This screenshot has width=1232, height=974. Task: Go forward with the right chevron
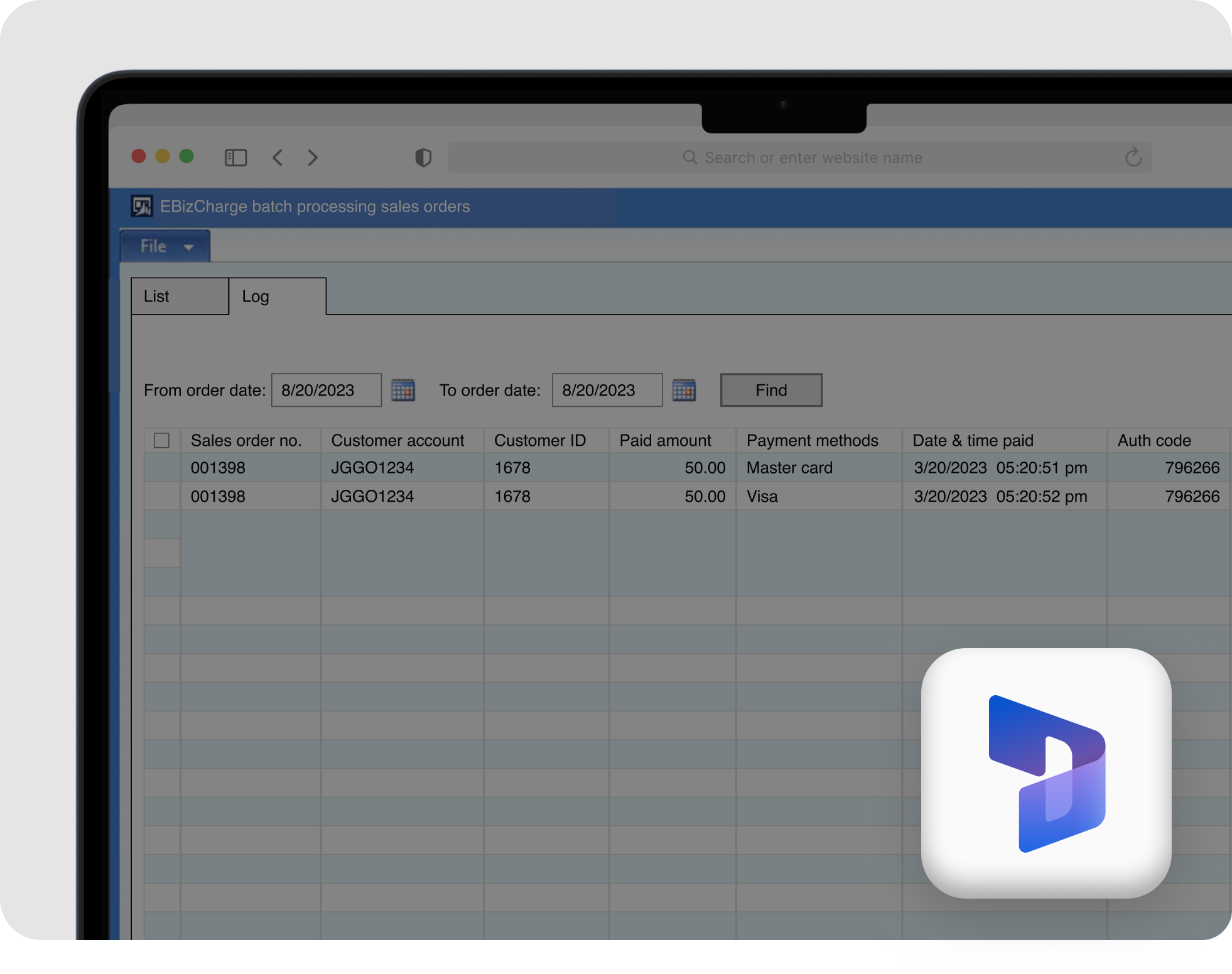click(313, 157)
